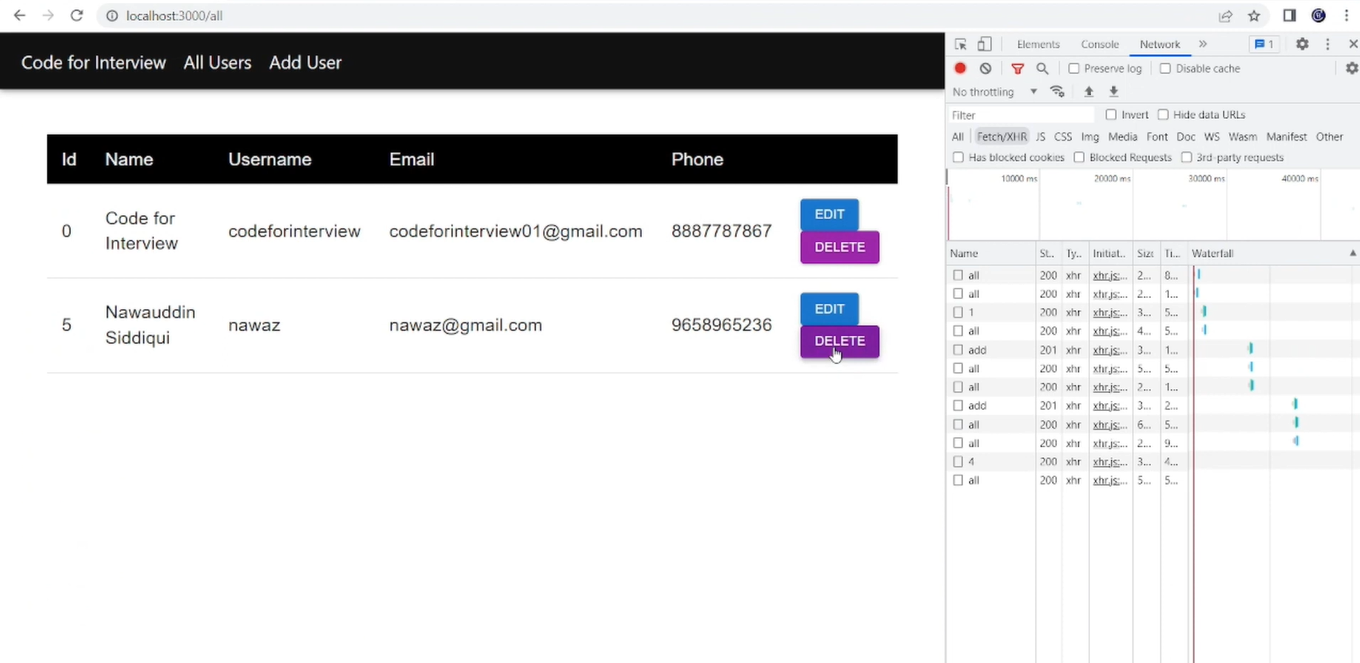Check the Disable cache option
Viewport: 1360px width, 663px height.
(x=1164, y=68)
